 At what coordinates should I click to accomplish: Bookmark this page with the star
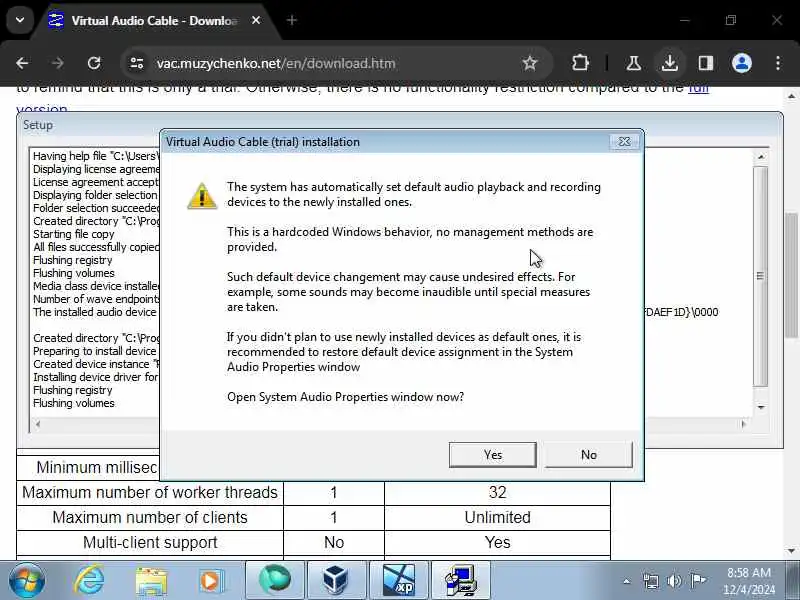pos(530,63)
